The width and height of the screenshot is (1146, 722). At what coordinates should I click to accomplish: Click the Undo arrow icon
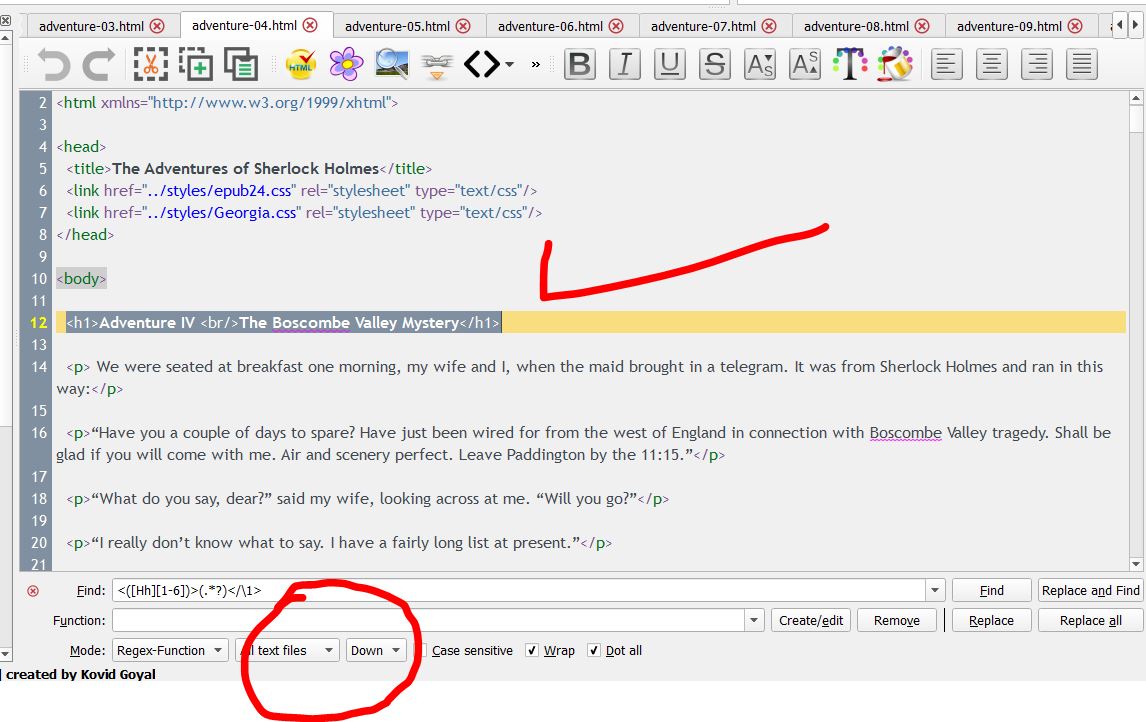click(x=53, y=64)
